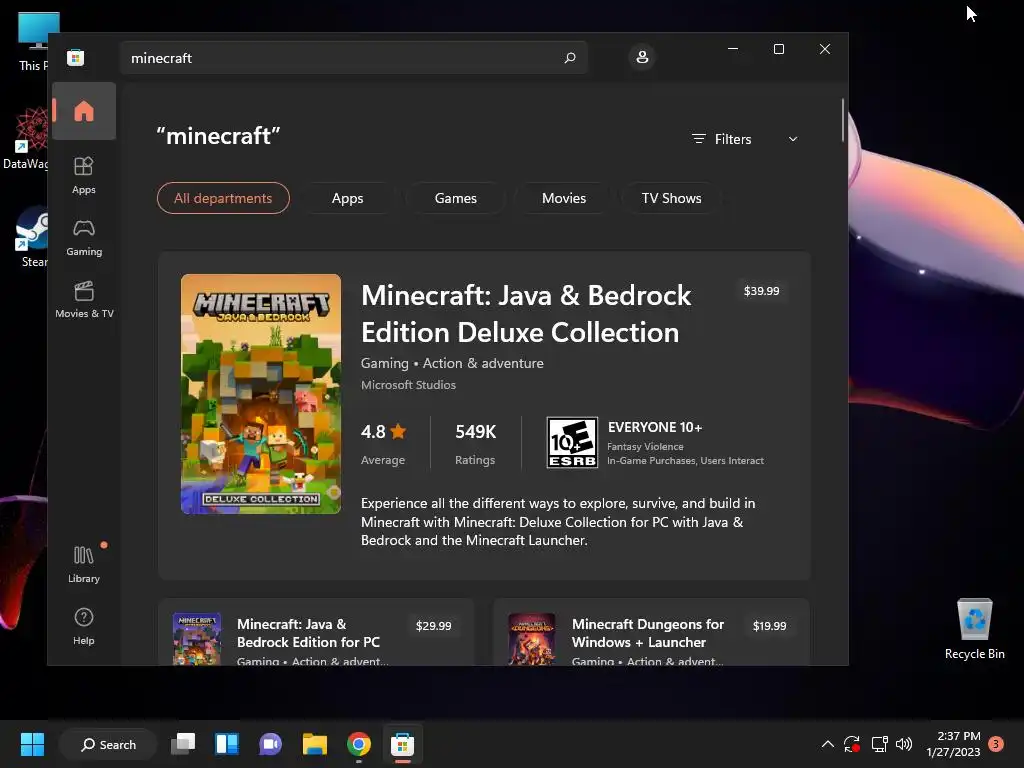Screen dimensions: 1024x768
Task: Click the search magnifier icon
Action: (x=569, y=57)
